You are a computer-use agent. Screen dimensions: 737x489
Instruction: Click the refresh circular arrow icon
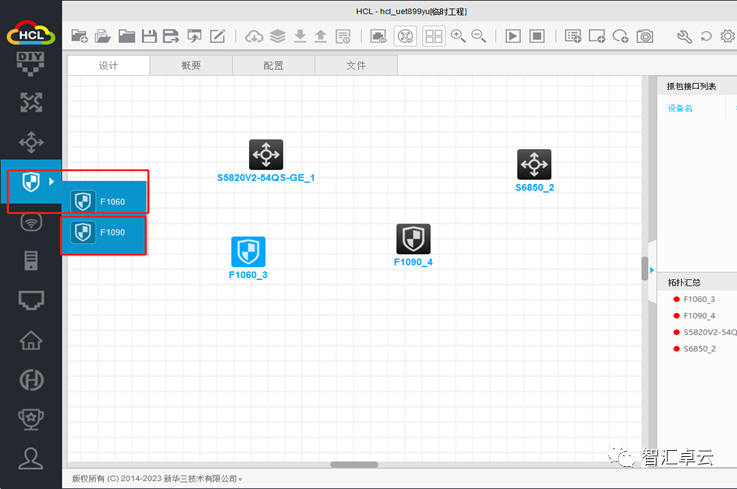click(x=706, y=36)
